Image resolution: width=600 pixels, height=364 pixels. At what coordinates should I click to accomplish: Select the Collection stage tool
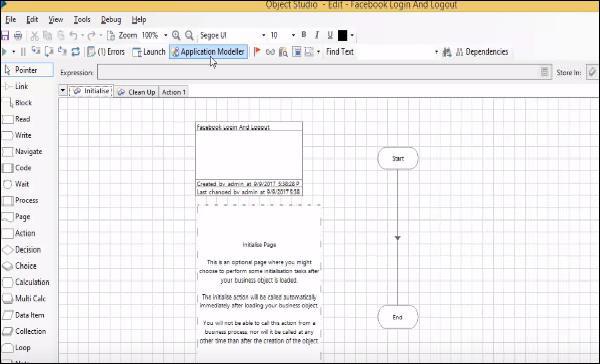coord(24,331)
